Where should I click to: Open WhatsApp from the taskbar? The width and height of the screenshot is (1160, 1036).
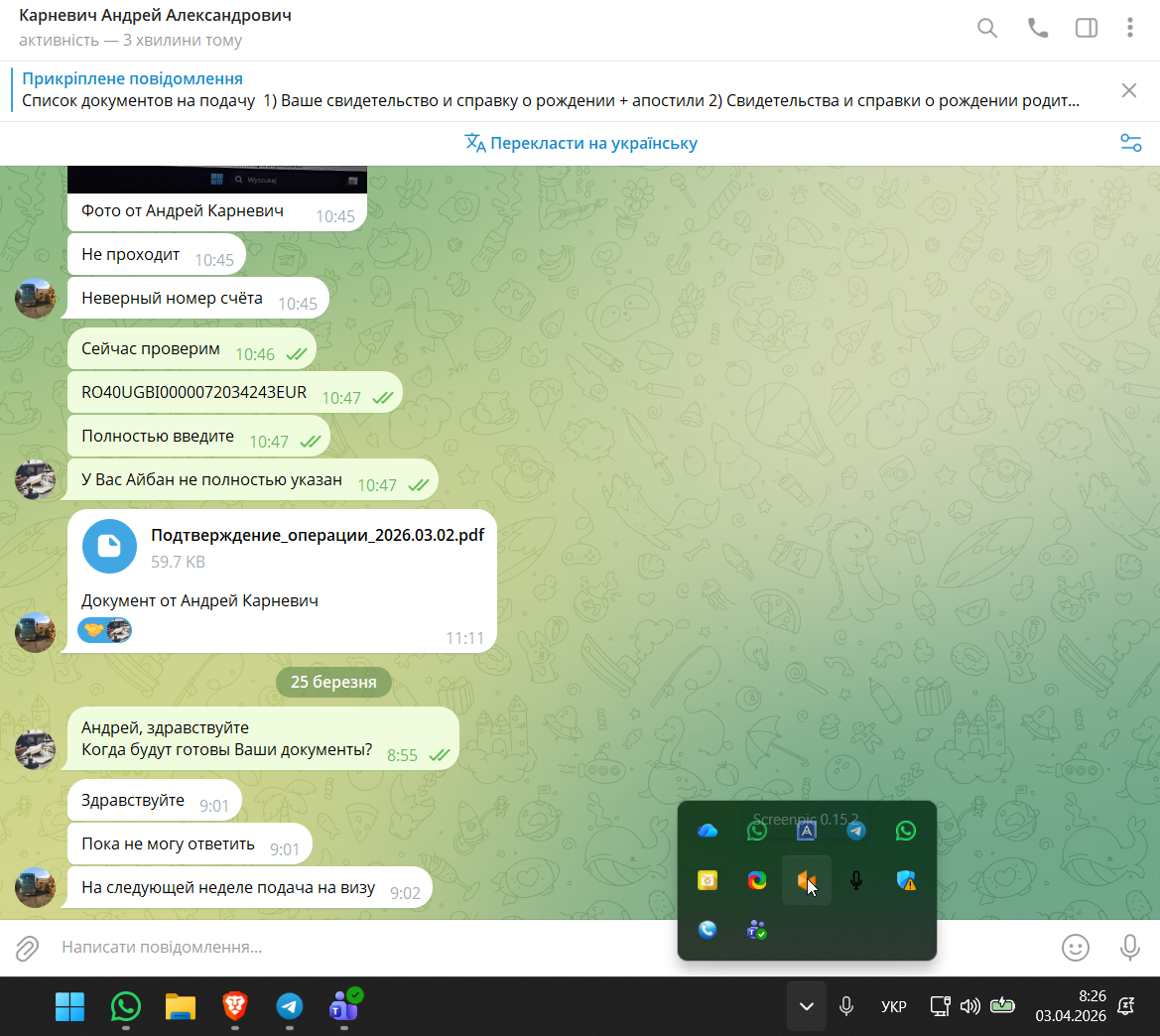(x=126, y=1006)
